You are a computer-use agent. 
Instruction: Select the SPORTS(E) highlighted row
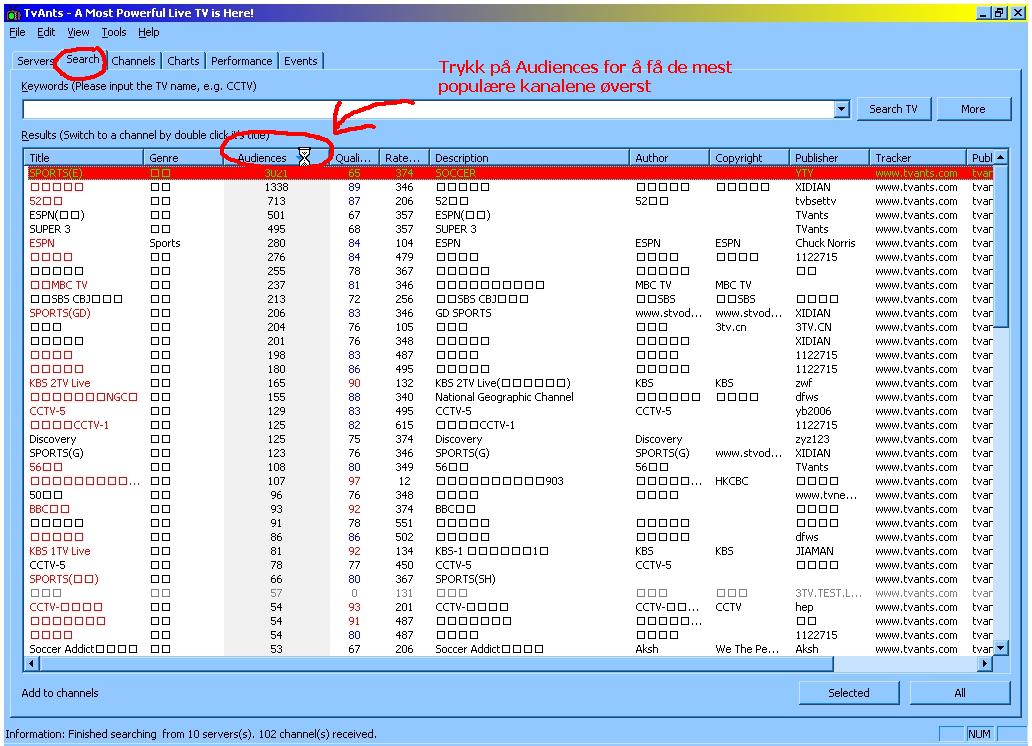tap(509, 173)
